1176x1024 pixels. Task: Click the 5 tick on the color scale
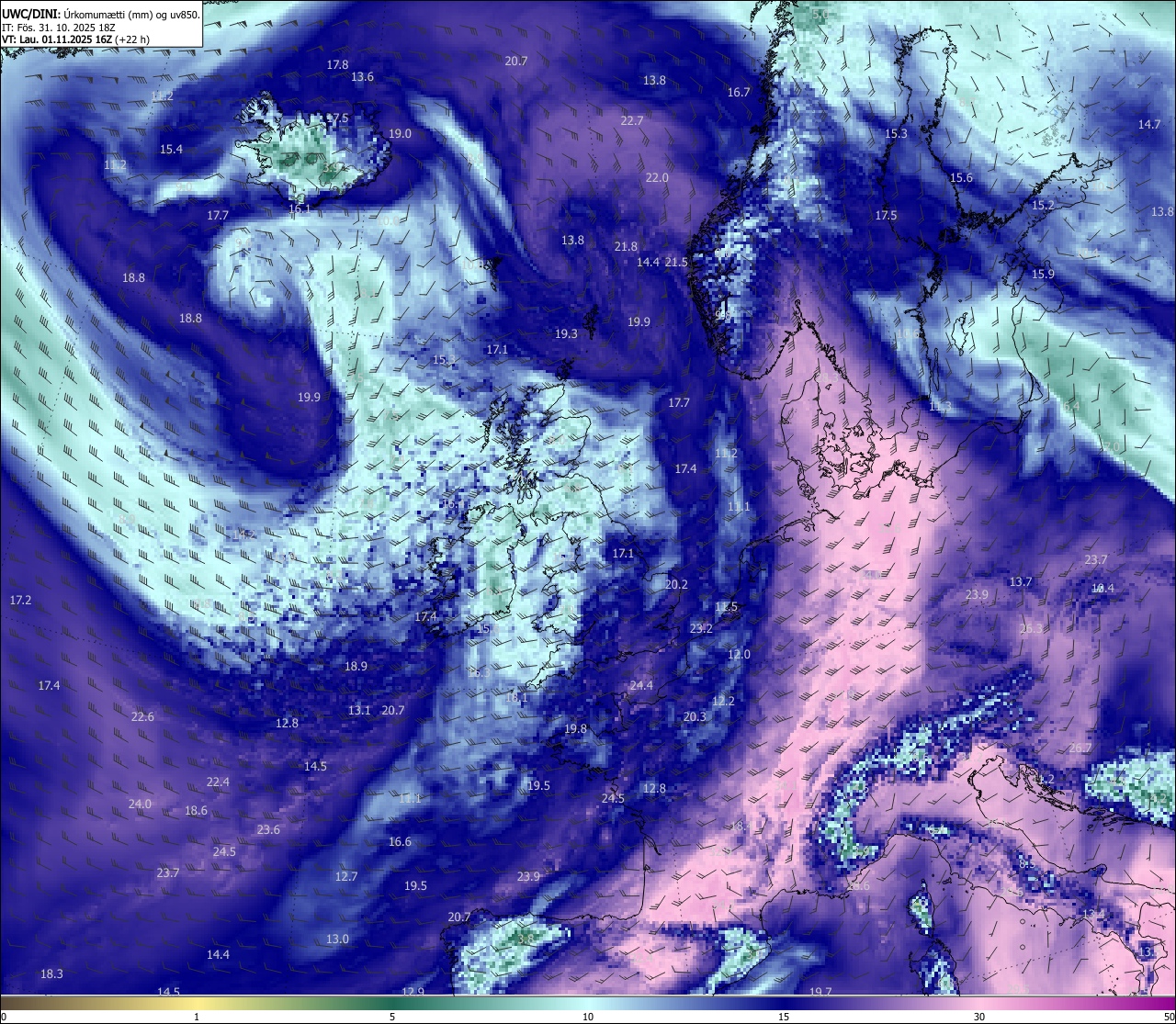click(392, 1017)
